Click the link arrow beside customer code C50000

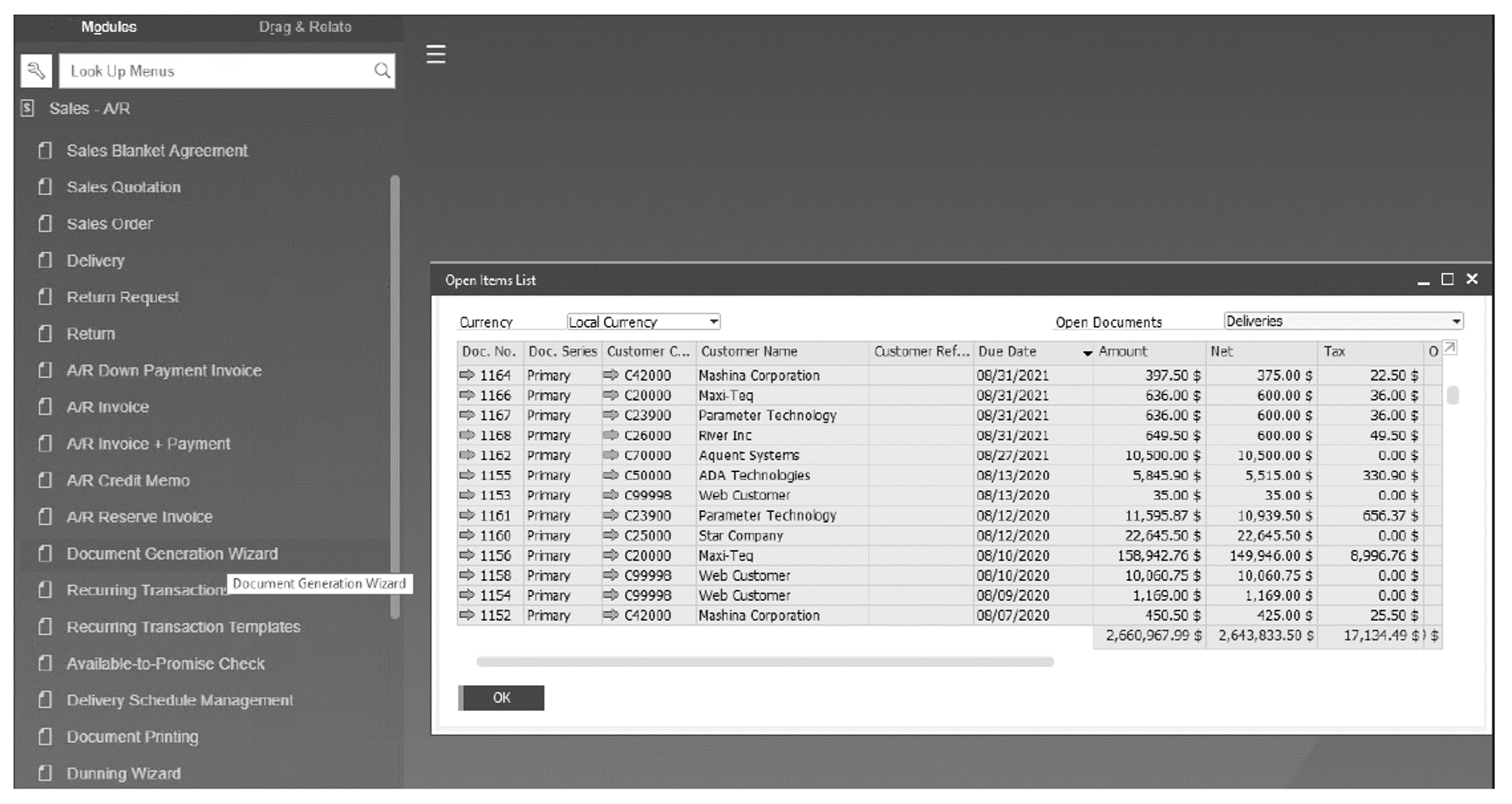(x=610, y=475)
